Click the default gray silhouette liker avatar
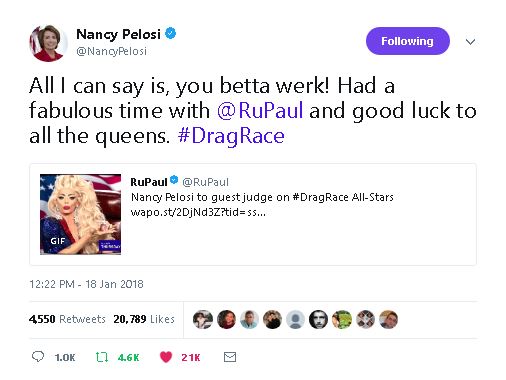Image resolution: width=506 pixels, height=380 pixels. click(x=295, y=319)
